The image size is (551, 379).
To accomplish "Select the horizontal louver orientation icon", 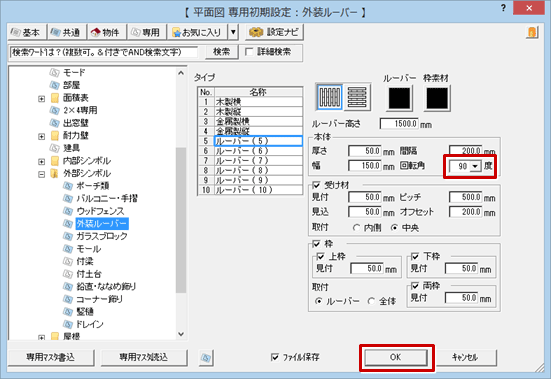I will pos(357,97).
